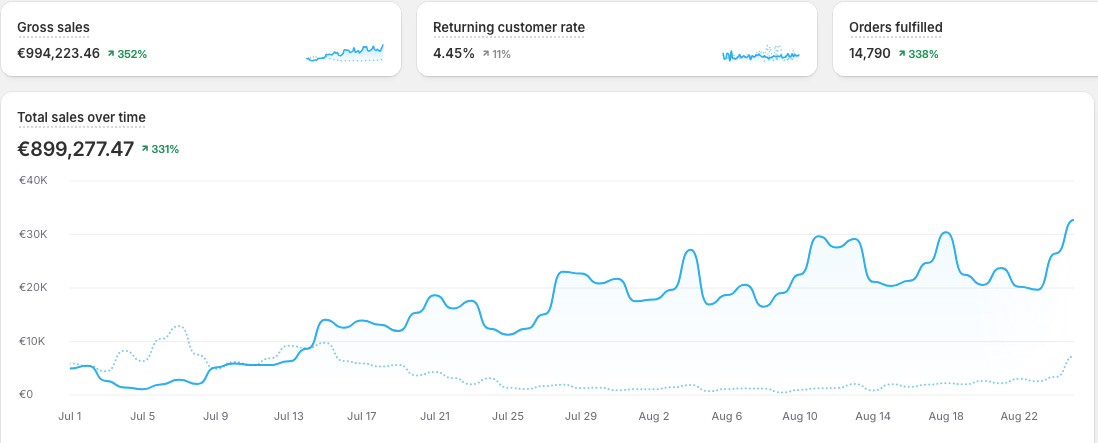Select the Jul 1 date on x-axis
The image size is (1098, 443).
coord(70,415)
